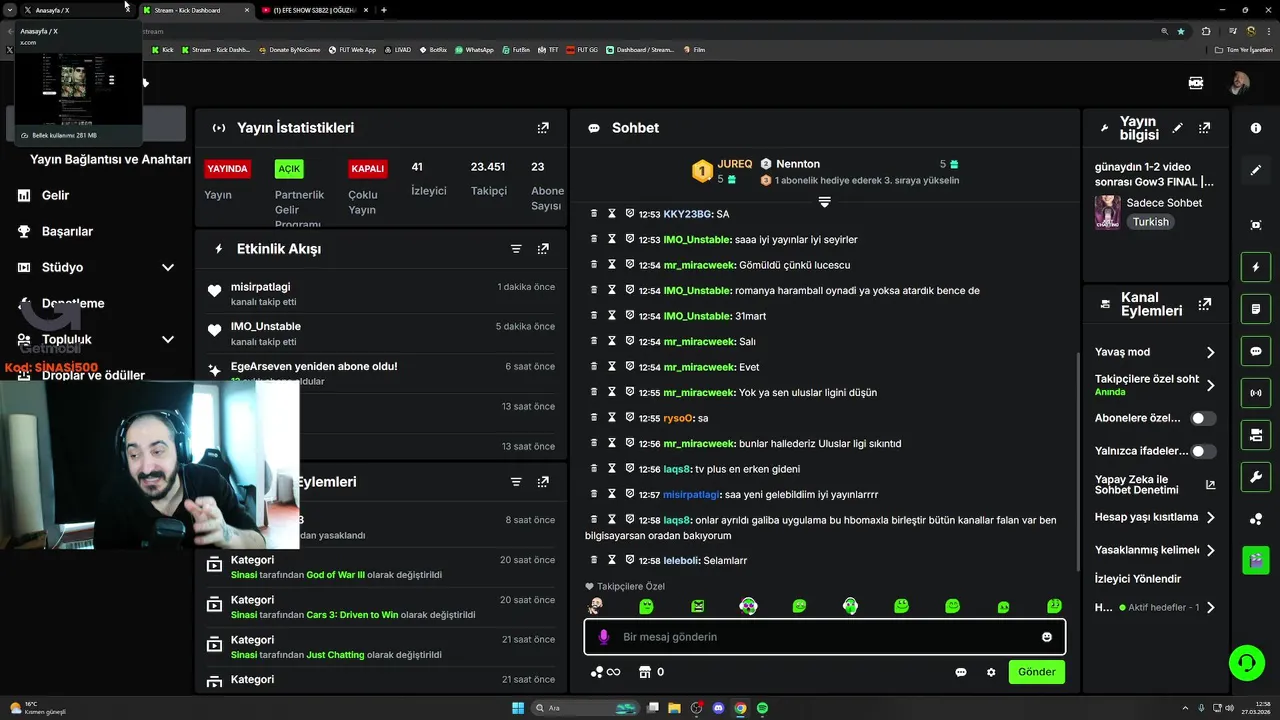This screenshot has height=720, width=1280.
Task: Open the profile avatar menu
Action: click(1239, 83)
